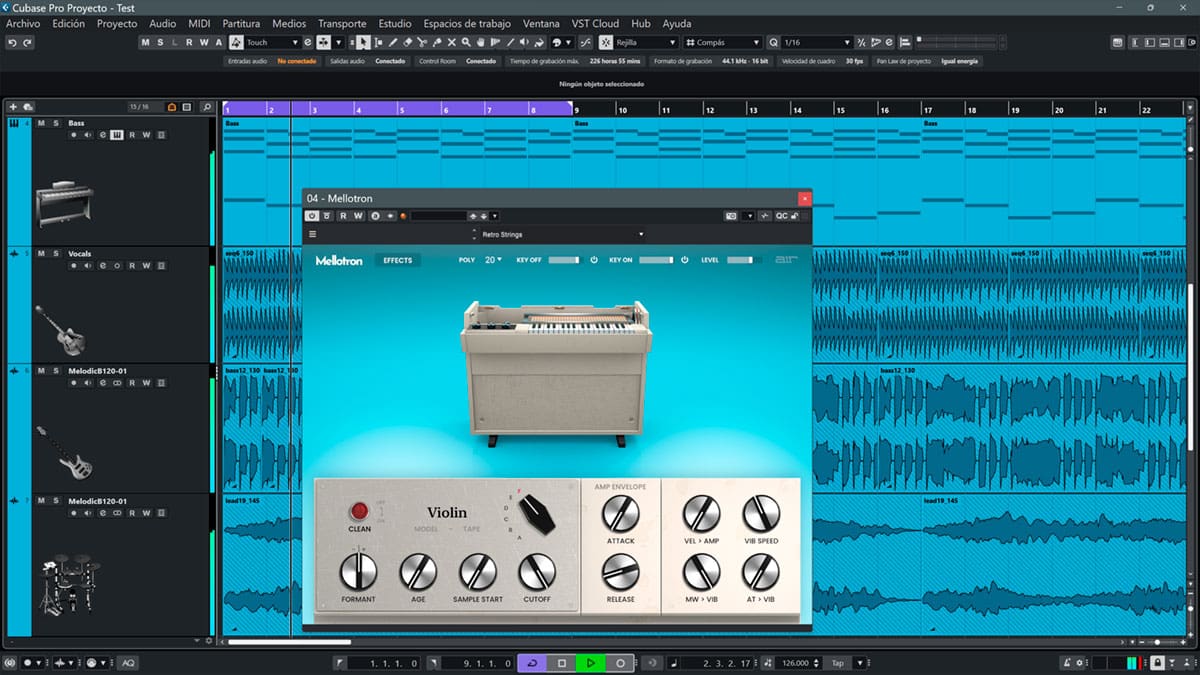Open the Compás grid type dropdown
The width and height of the screenshot is (1200, 675).
pyautogui.click(x=723, y=43)
